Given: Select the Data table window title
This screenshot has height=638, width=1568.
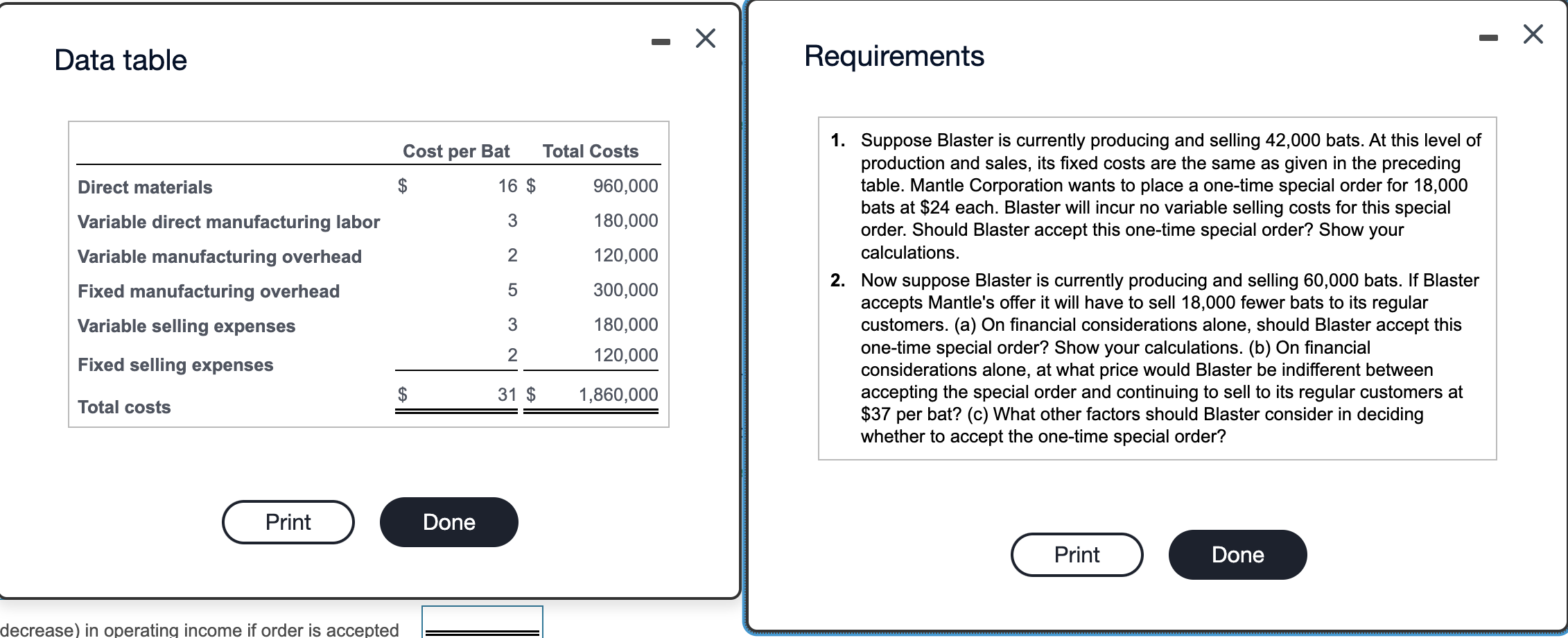Looking at the screenshot, I should tap(120, 60).
